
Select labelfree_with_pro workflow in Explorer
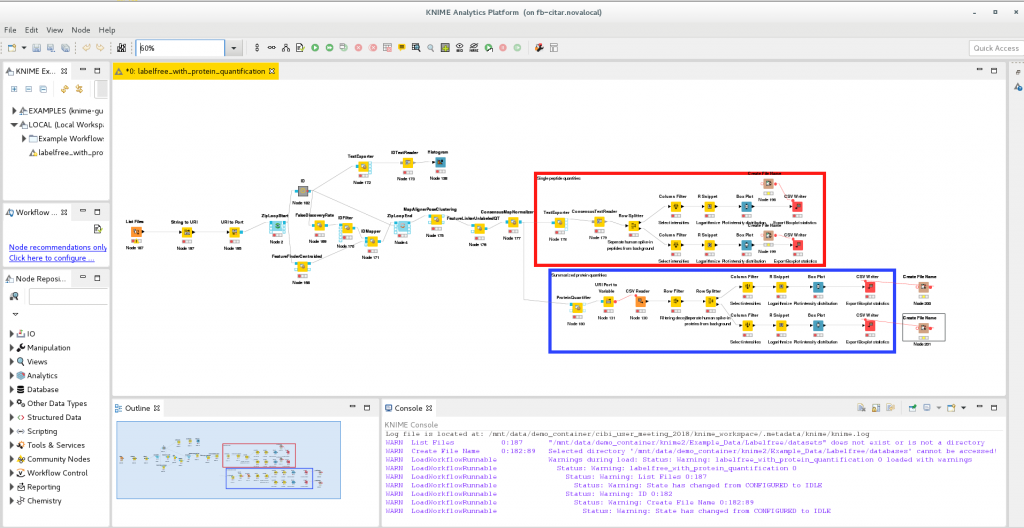point(67,152)
